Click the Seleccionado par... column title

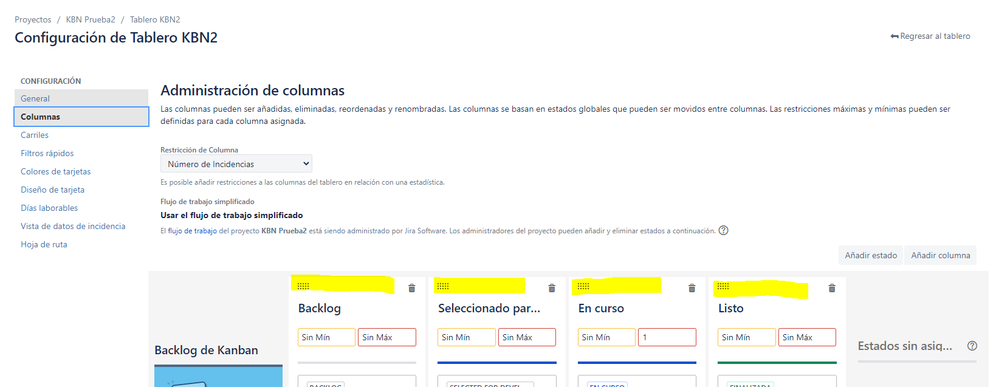coord(489,309)
